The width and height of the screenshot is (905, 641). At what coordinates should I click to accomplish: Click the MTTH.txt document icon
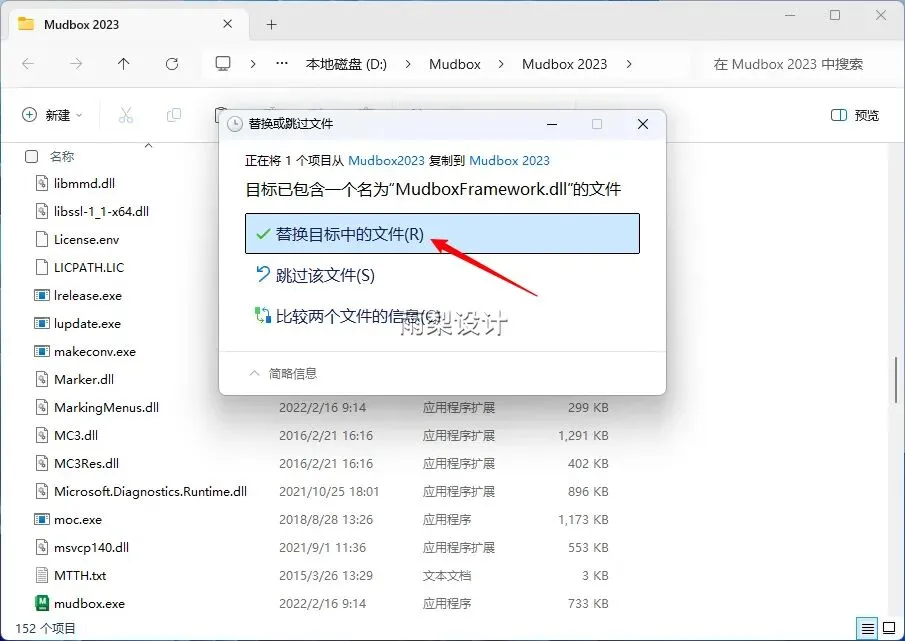(42, 575)
